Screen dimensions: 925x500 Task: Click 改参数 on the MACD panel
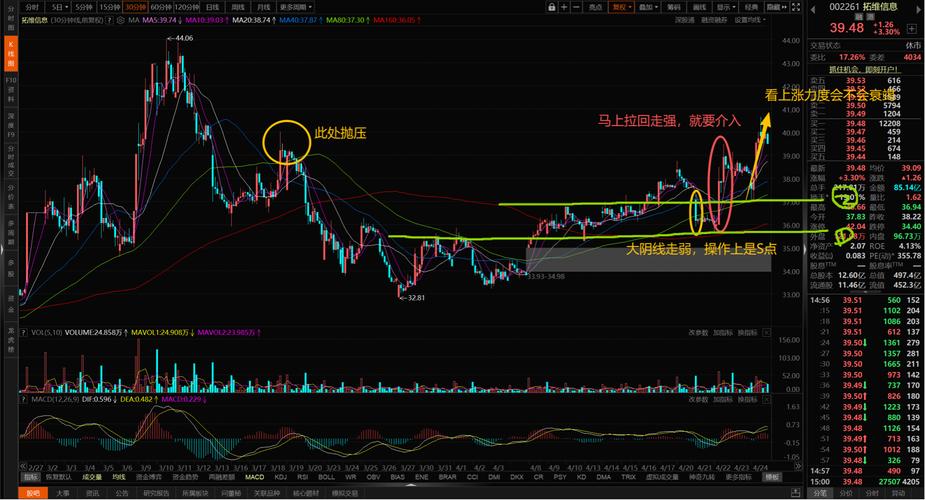click(x=698, y=399)
